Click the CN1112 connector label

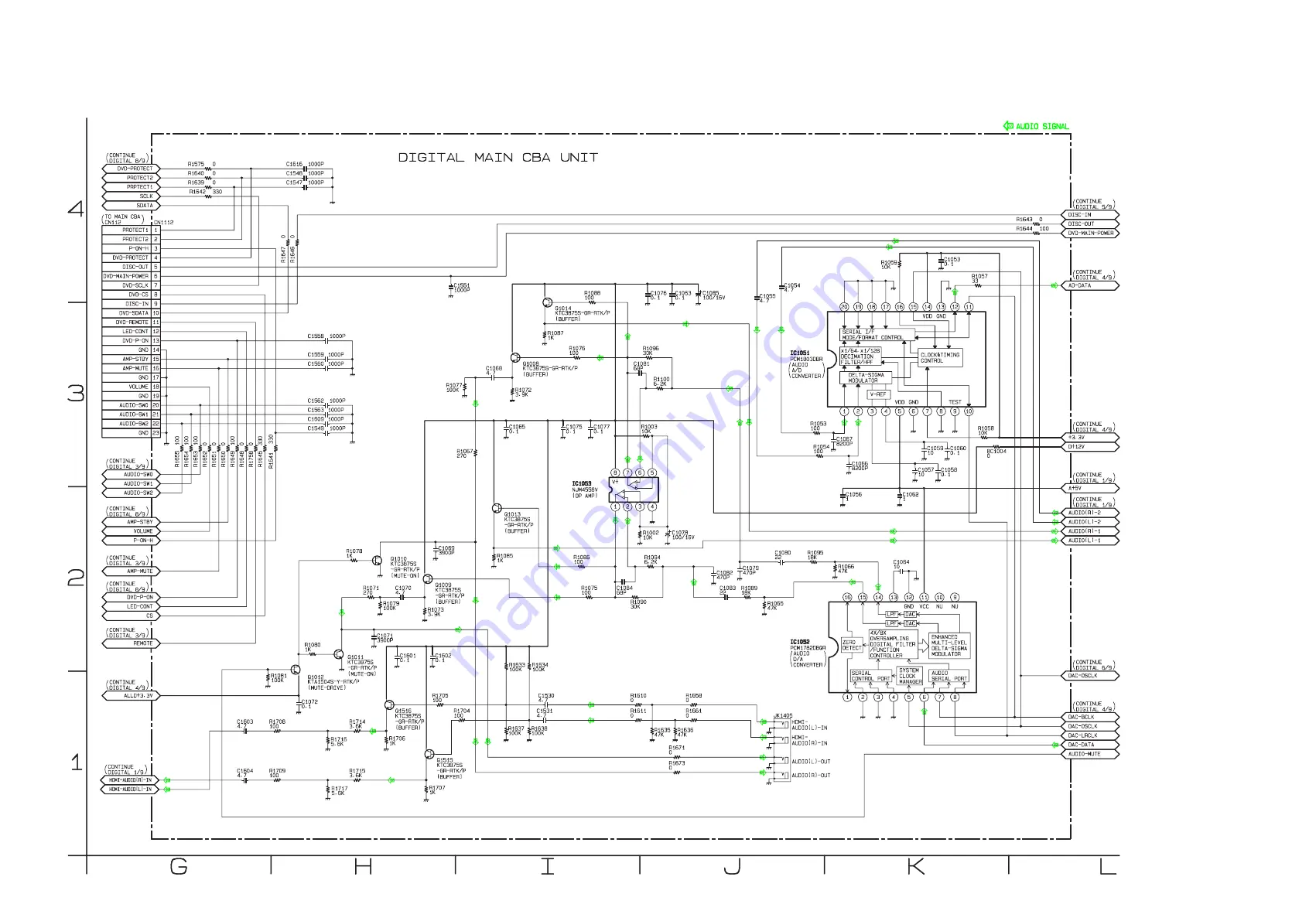click(163, 223)
